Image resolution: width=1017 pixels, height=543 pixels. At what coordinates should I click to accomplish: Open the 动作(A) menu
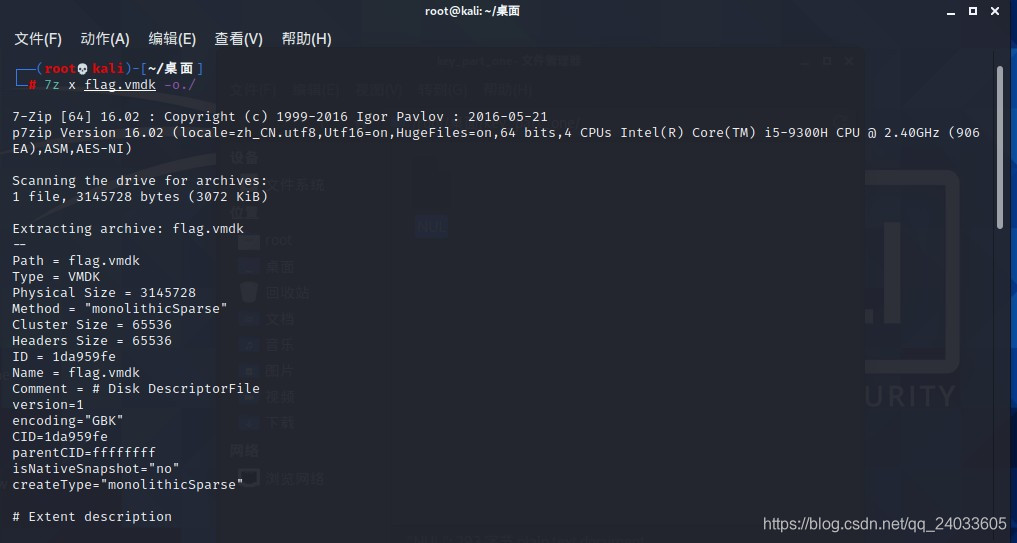[x=105, y=39]
